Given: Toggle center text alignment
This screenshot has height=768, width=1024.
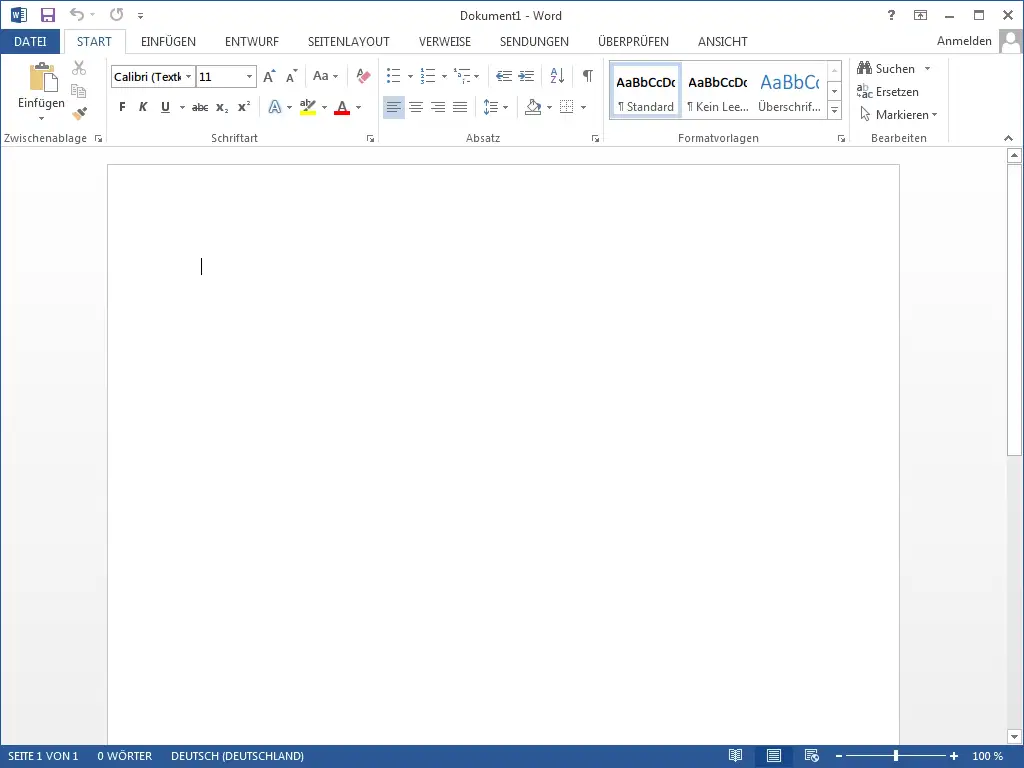Looking at the screenshot, I should (x=416, y=107).
